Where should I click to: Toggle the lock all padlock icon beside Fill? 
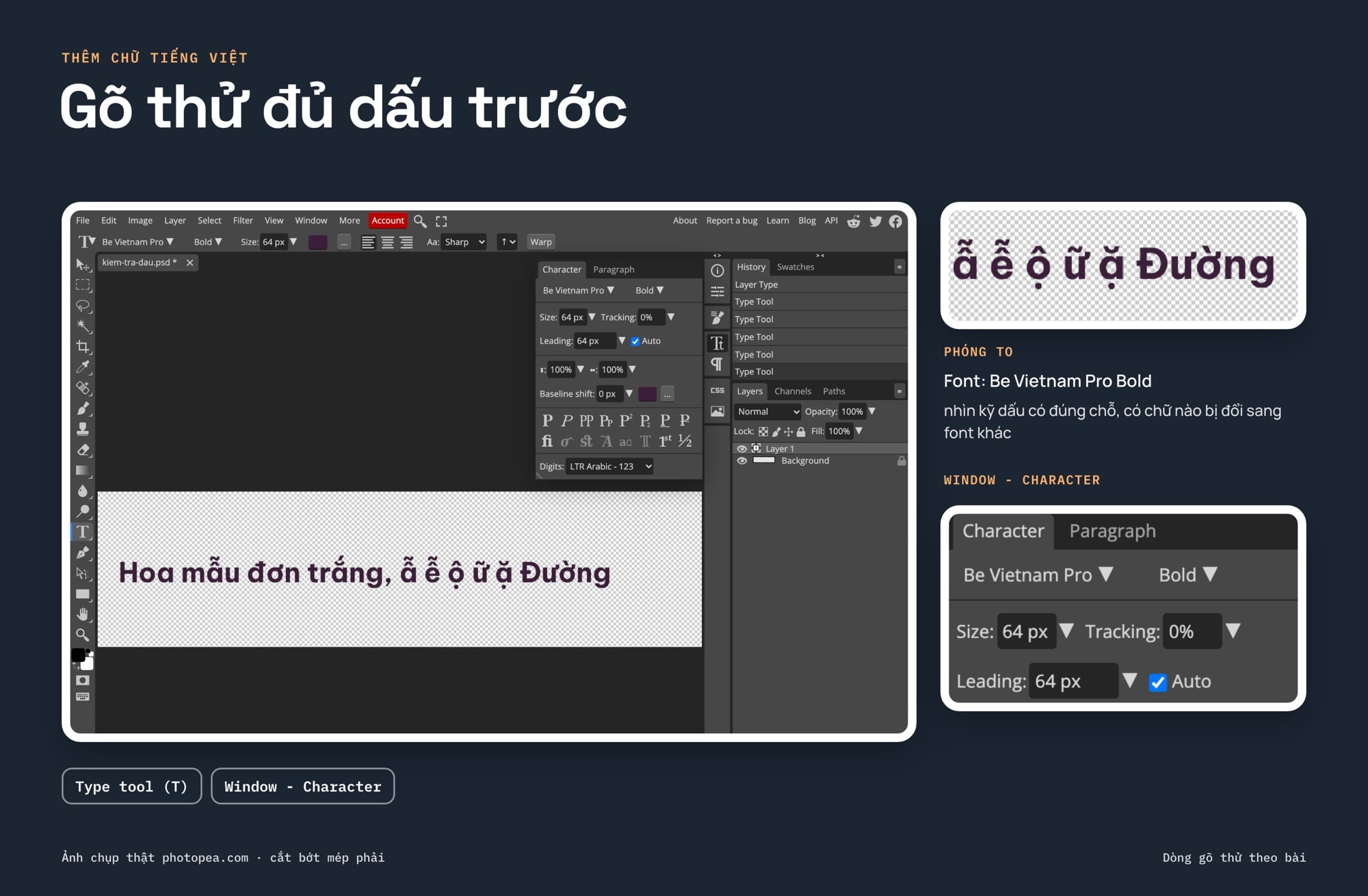(x=800, y=432)
